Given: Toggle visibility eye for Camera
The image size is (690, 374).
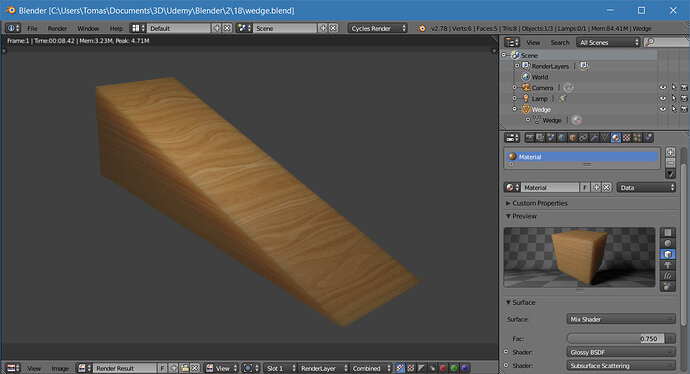Looking at the screenshot, I should (x=663, y=88).
